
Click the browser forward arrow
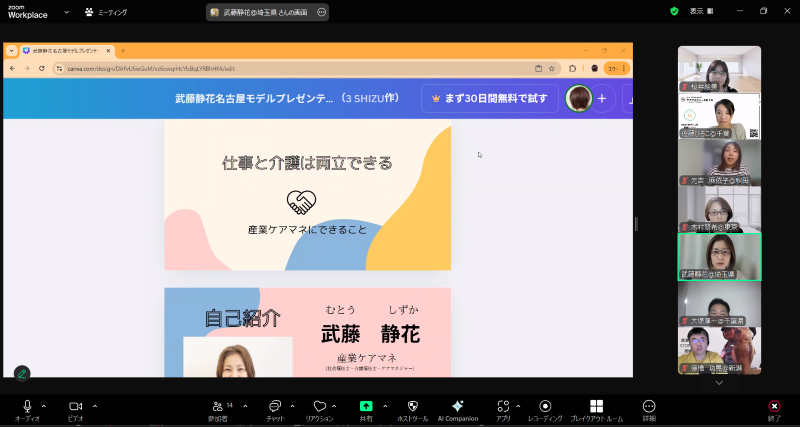tap(27, 68)
